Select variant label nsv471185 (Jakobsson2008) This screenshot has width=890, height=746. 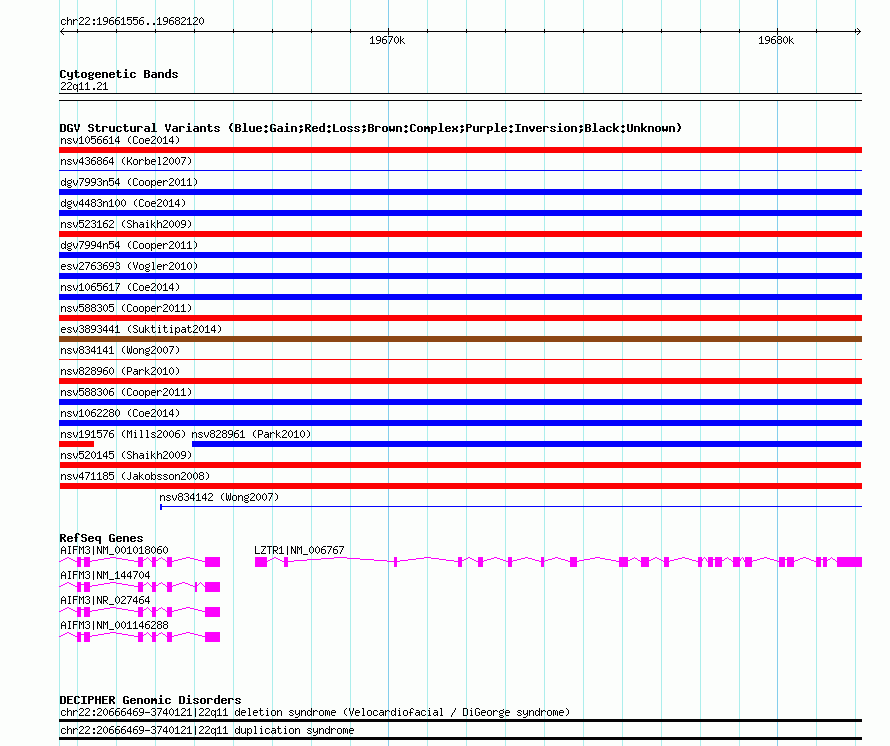tap(135, 476)
